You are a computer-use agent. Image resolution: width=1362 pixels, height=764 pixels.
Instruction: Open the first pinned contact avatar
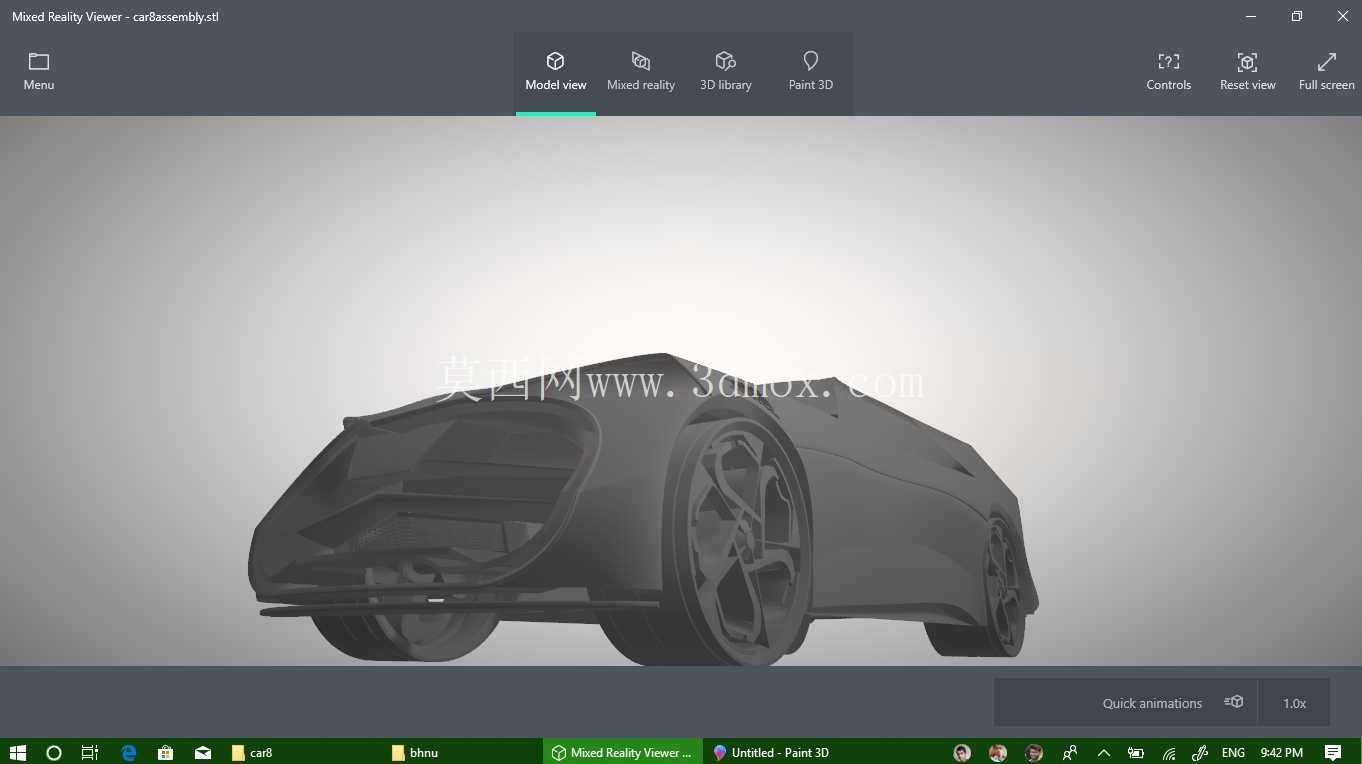(962, 752)
